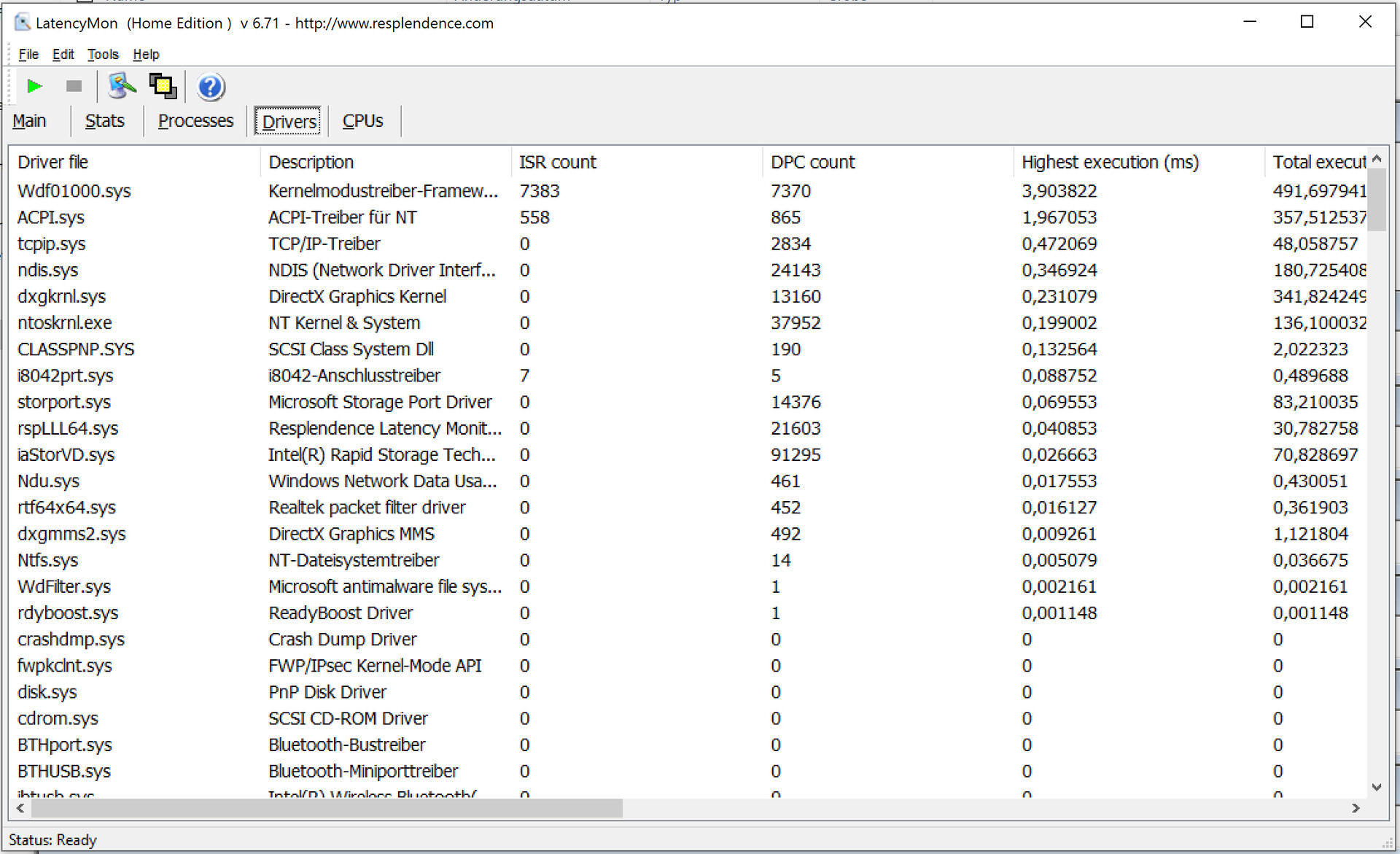Switch to the Processes tab
This screenshot has height=854, width=1400.
195,121
